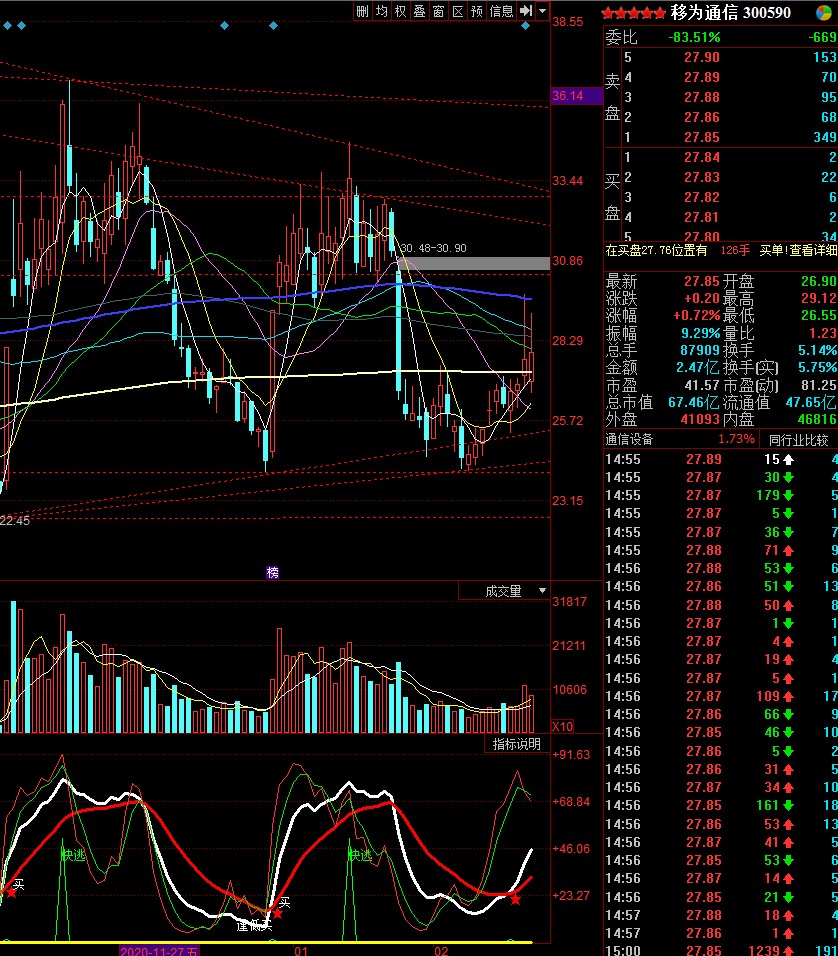This screenshot has width=838, height=956.
Task: Click buy level 3 price 27.82
Action: [x=701, y=198]
